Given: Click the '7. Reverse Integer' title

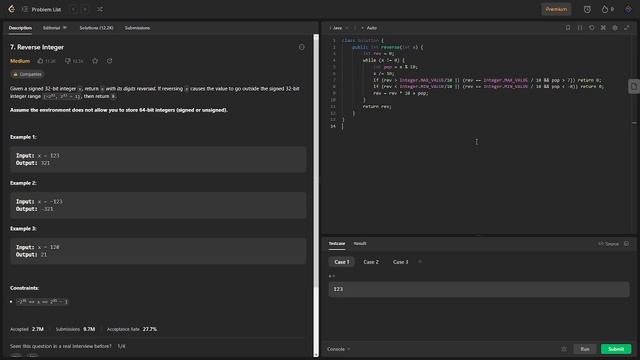Looking at the screenshot, I should 37,47.
